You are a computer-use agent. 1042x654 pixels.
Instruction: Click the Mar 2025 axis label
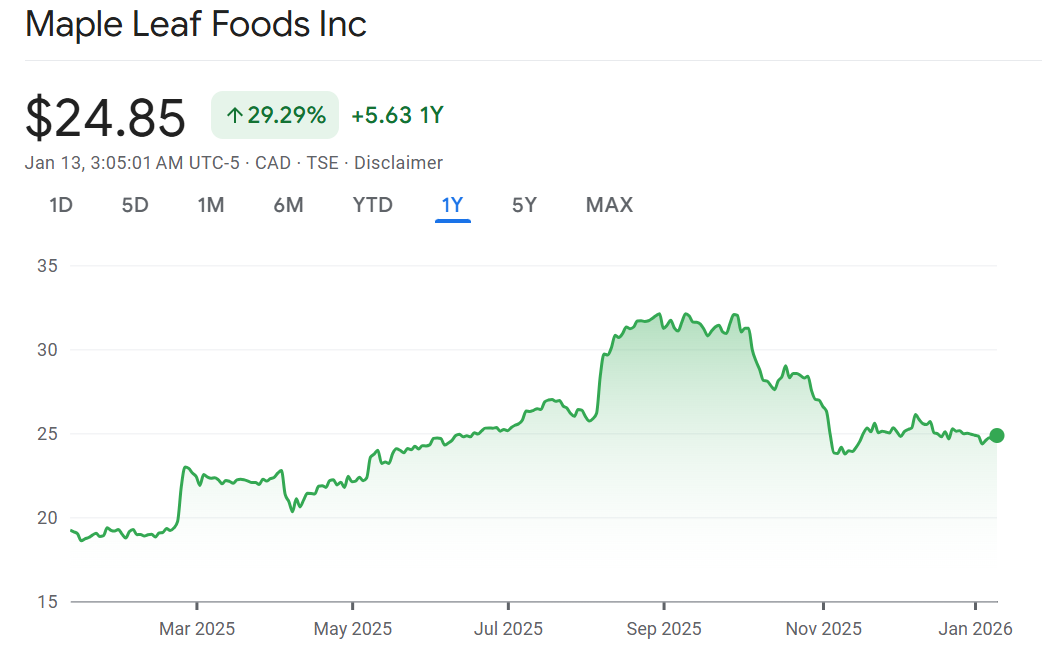(197, 629)
